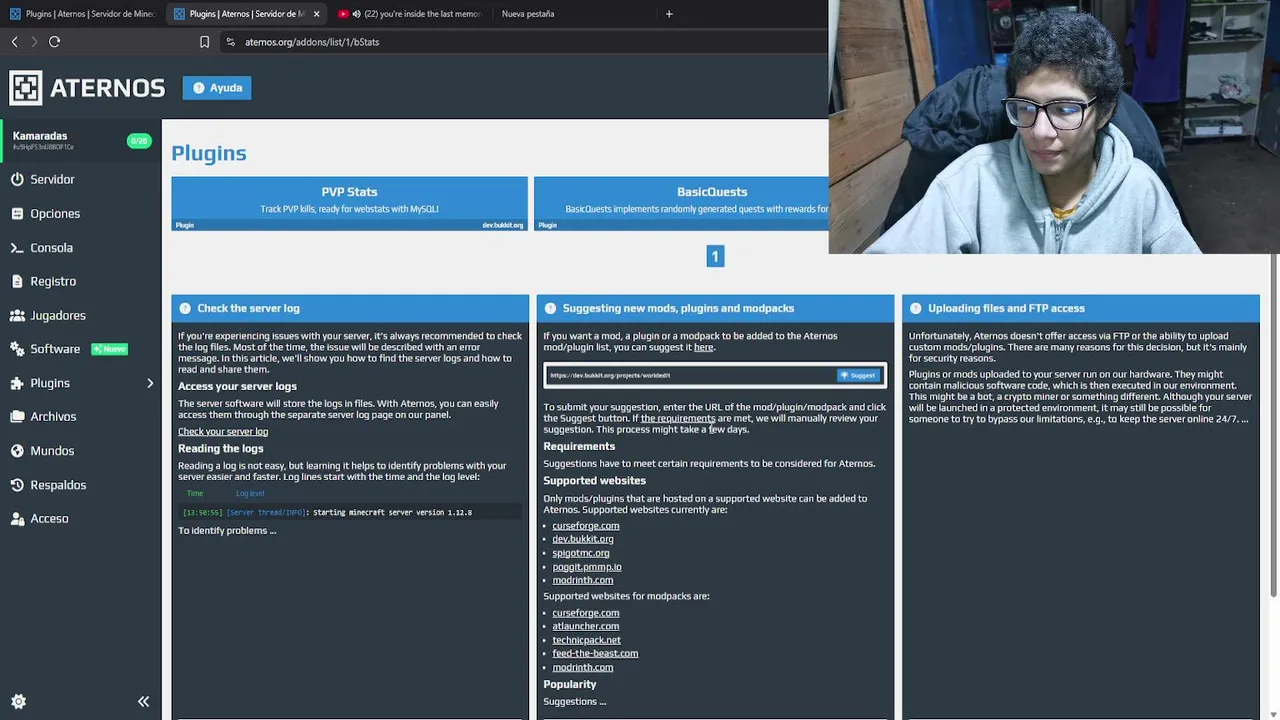The height and width of the screenshot is (720, 1280).
Task: Click the Aternos logo
Action: [x=87, y=88]
